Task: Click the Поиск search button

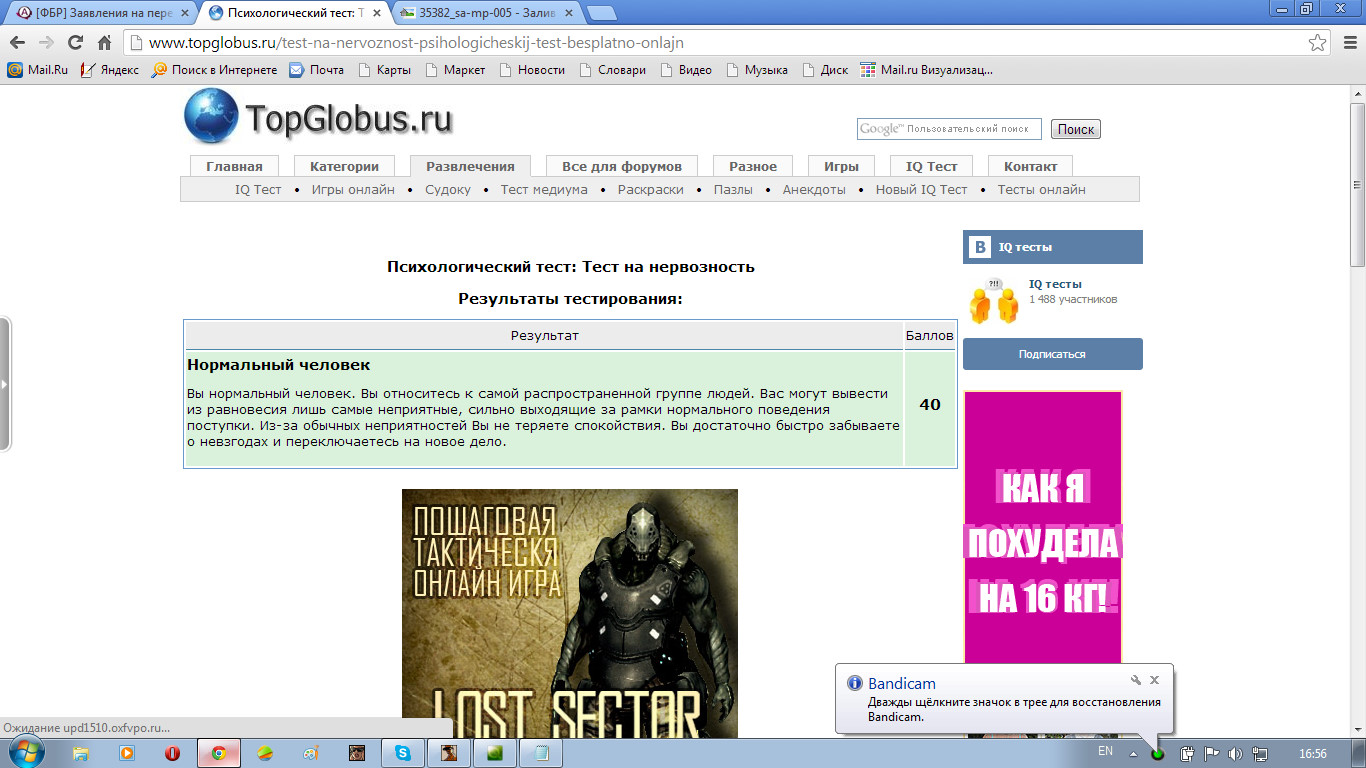Action: coord(1076,129)
